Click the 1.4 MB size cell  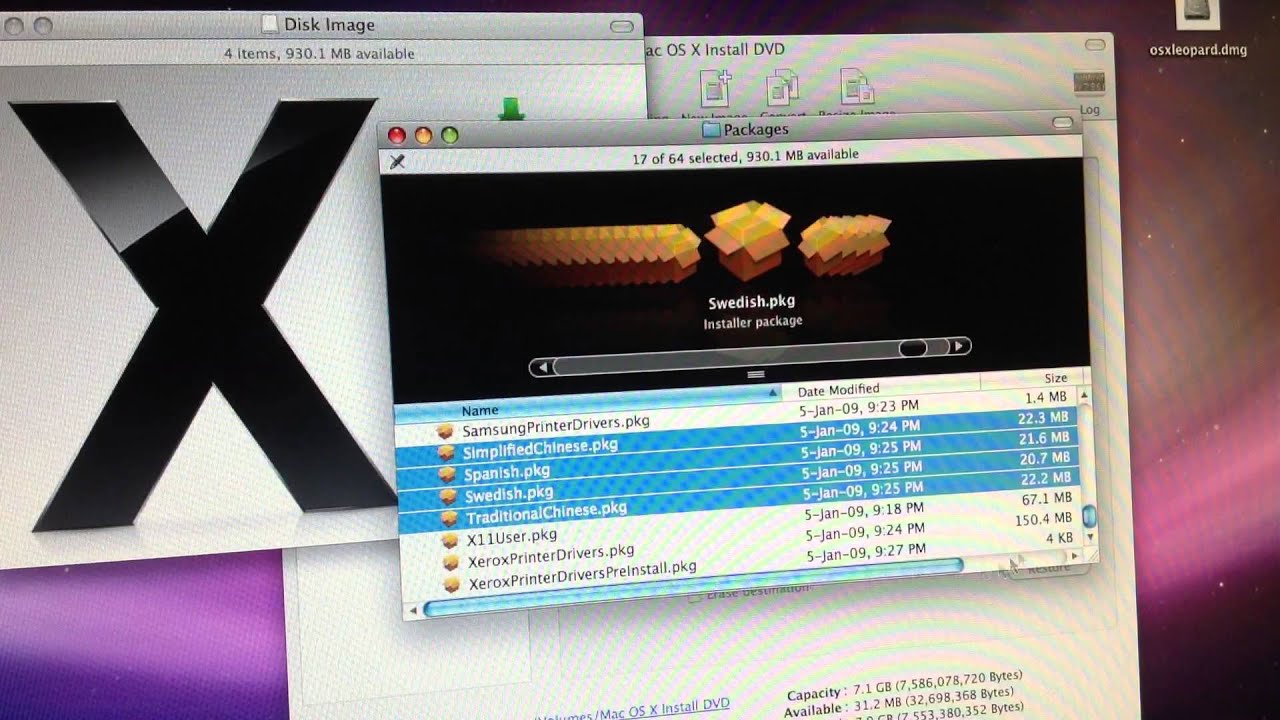point(1045,398)
